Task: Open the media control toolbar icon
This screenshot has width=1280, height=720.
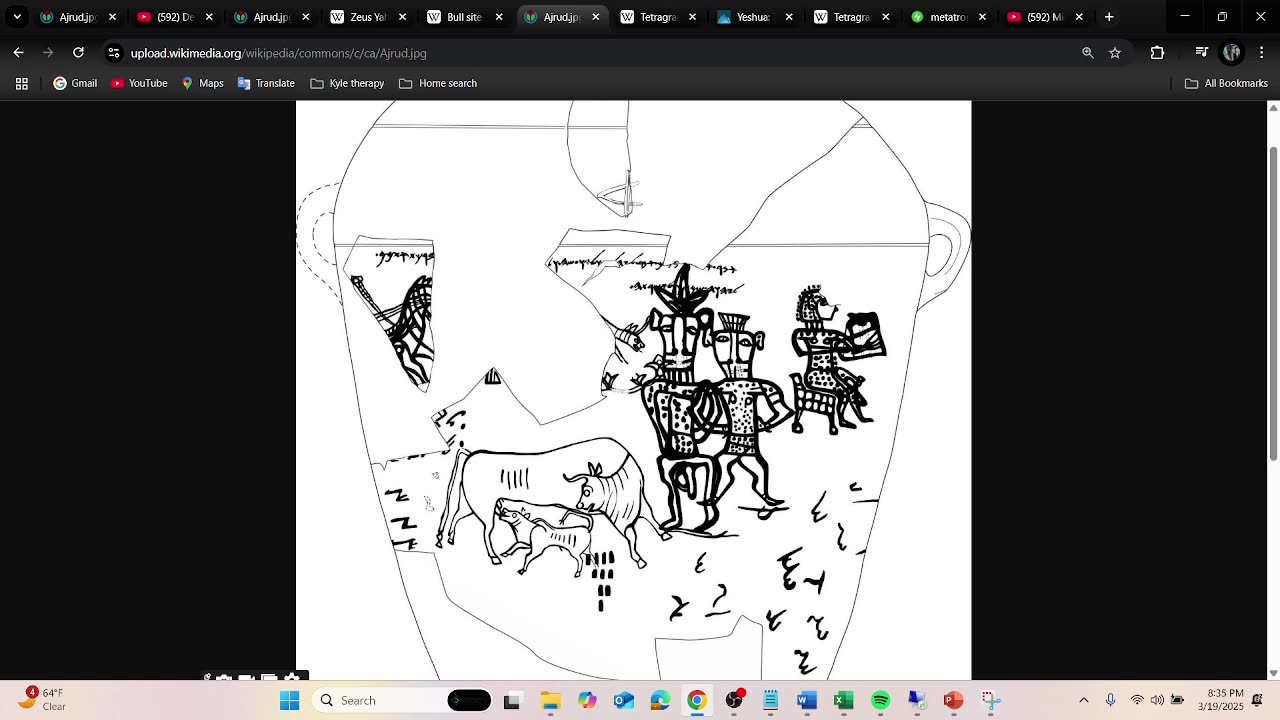Action: [1202, 53]
